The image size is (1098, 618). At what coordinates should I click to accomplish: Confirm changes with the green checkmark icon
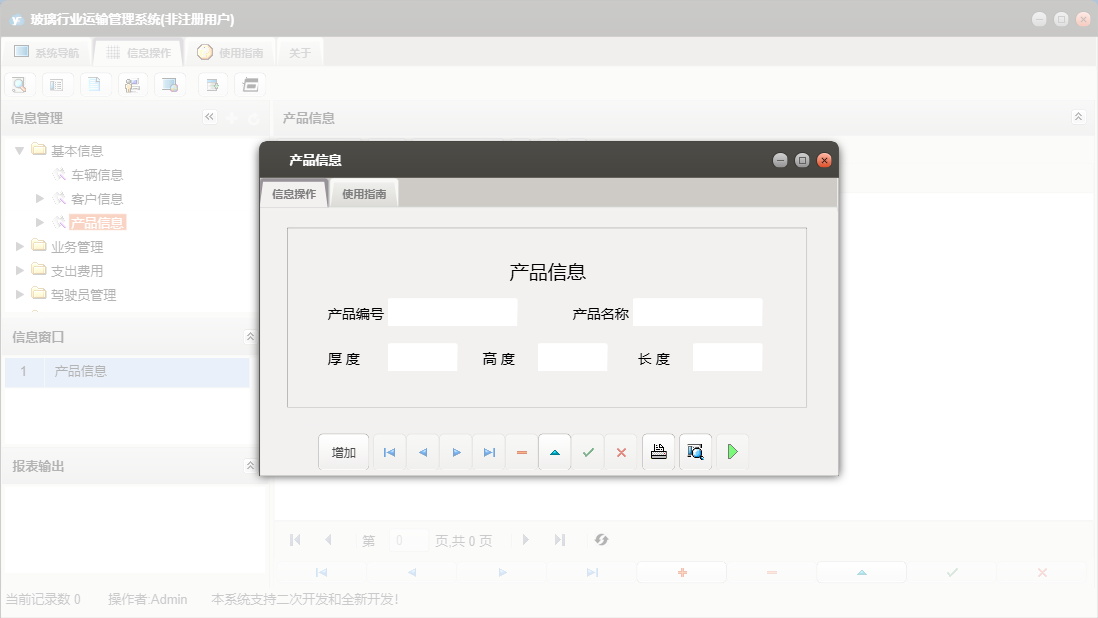588,451
